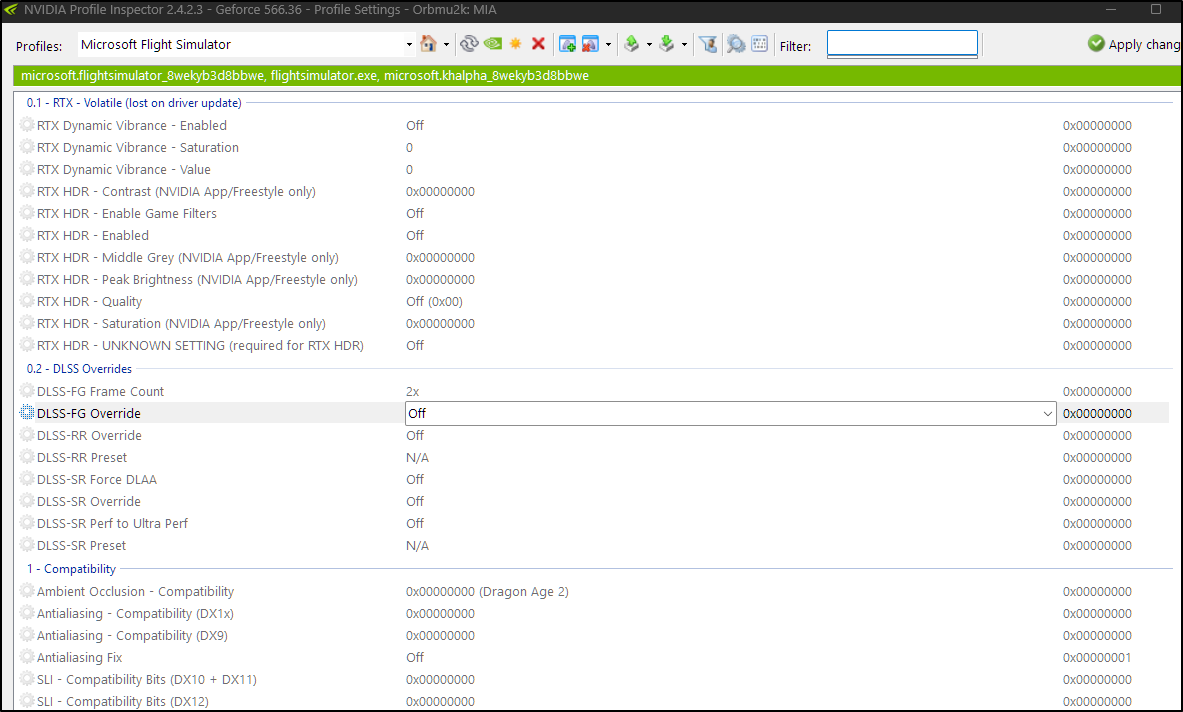
Task: Select 'Antialiasing - Compatibility (DX9)' row
Action: [592, 635]
